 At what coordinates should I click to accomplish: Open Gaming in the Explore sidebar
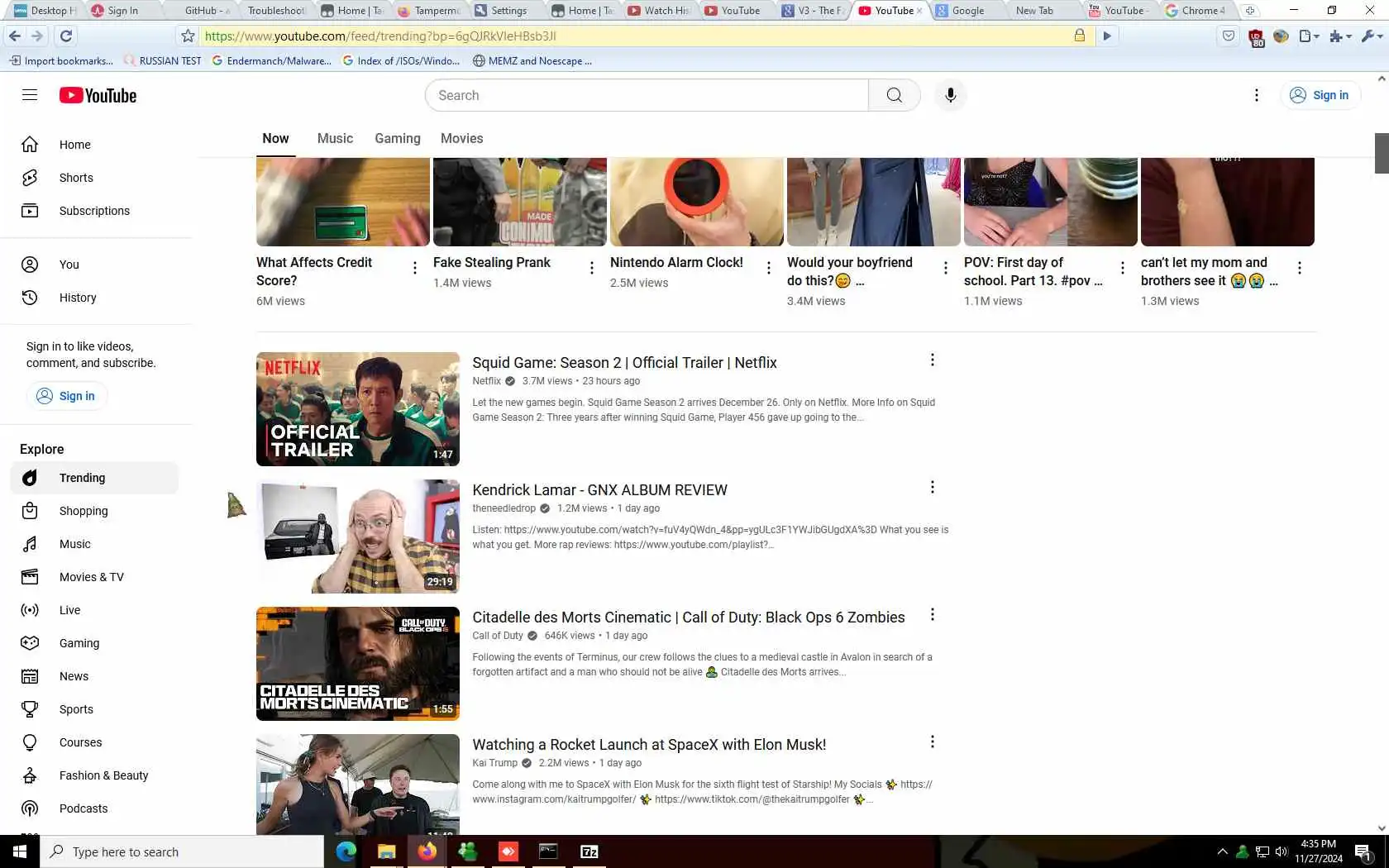point(96,643)
